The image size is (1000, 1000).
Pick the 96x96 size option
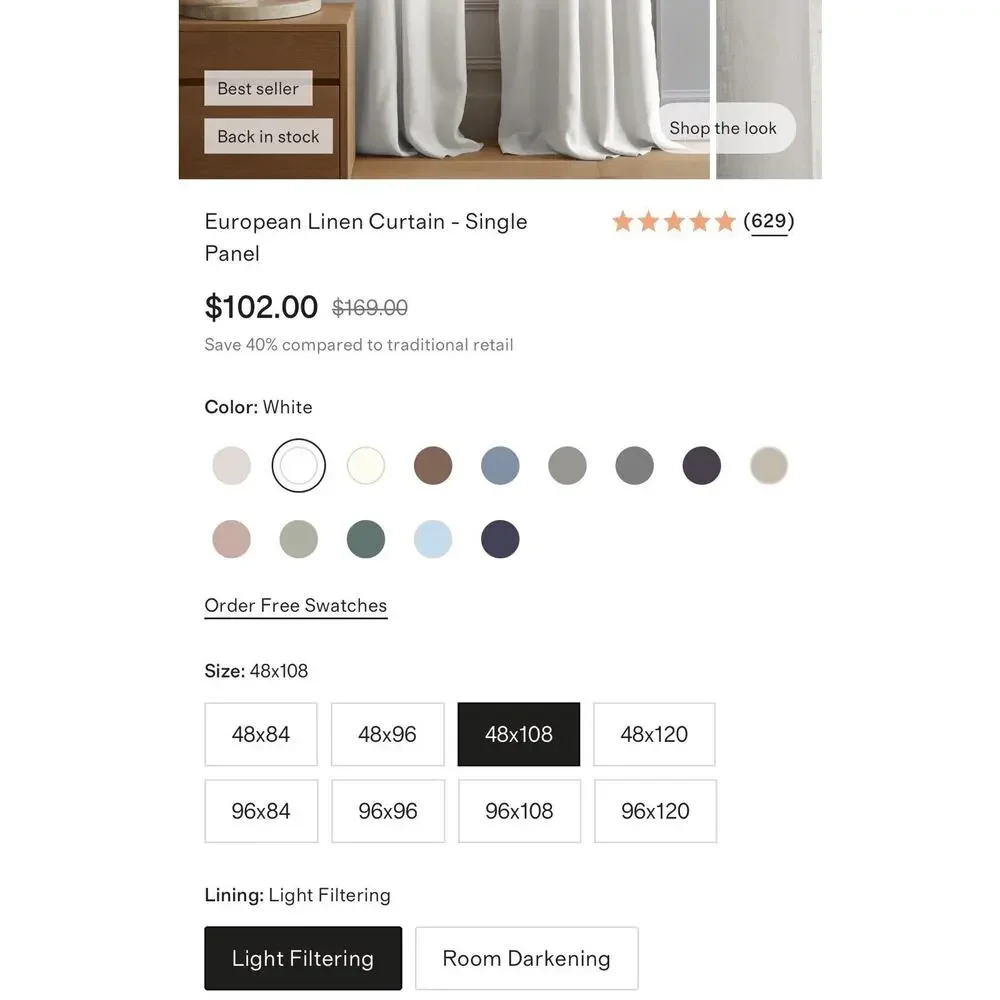[x=388, y=811]
